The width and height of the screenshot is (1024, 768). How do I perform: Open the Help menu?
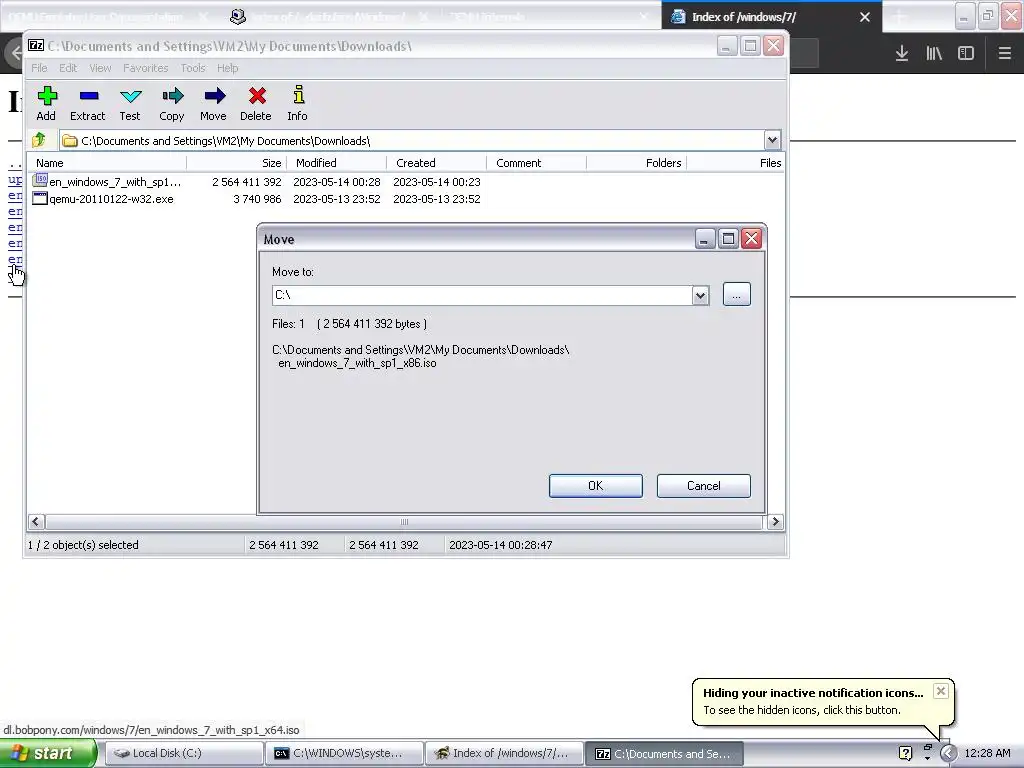(x=227, y=68)
